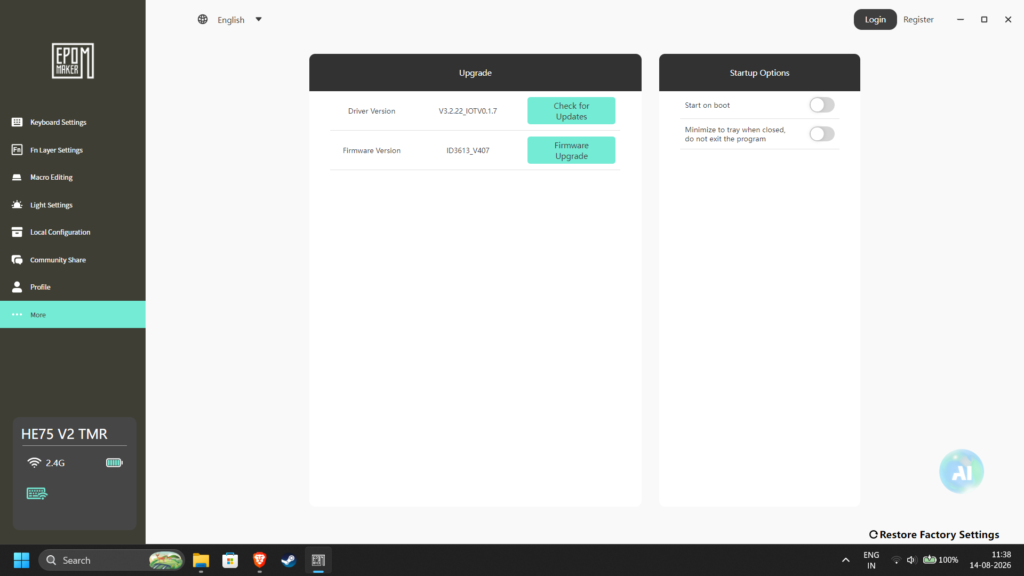Click the taskbar Search box
This screenshot has width=1024, height=576.
(x=112, y=560)
